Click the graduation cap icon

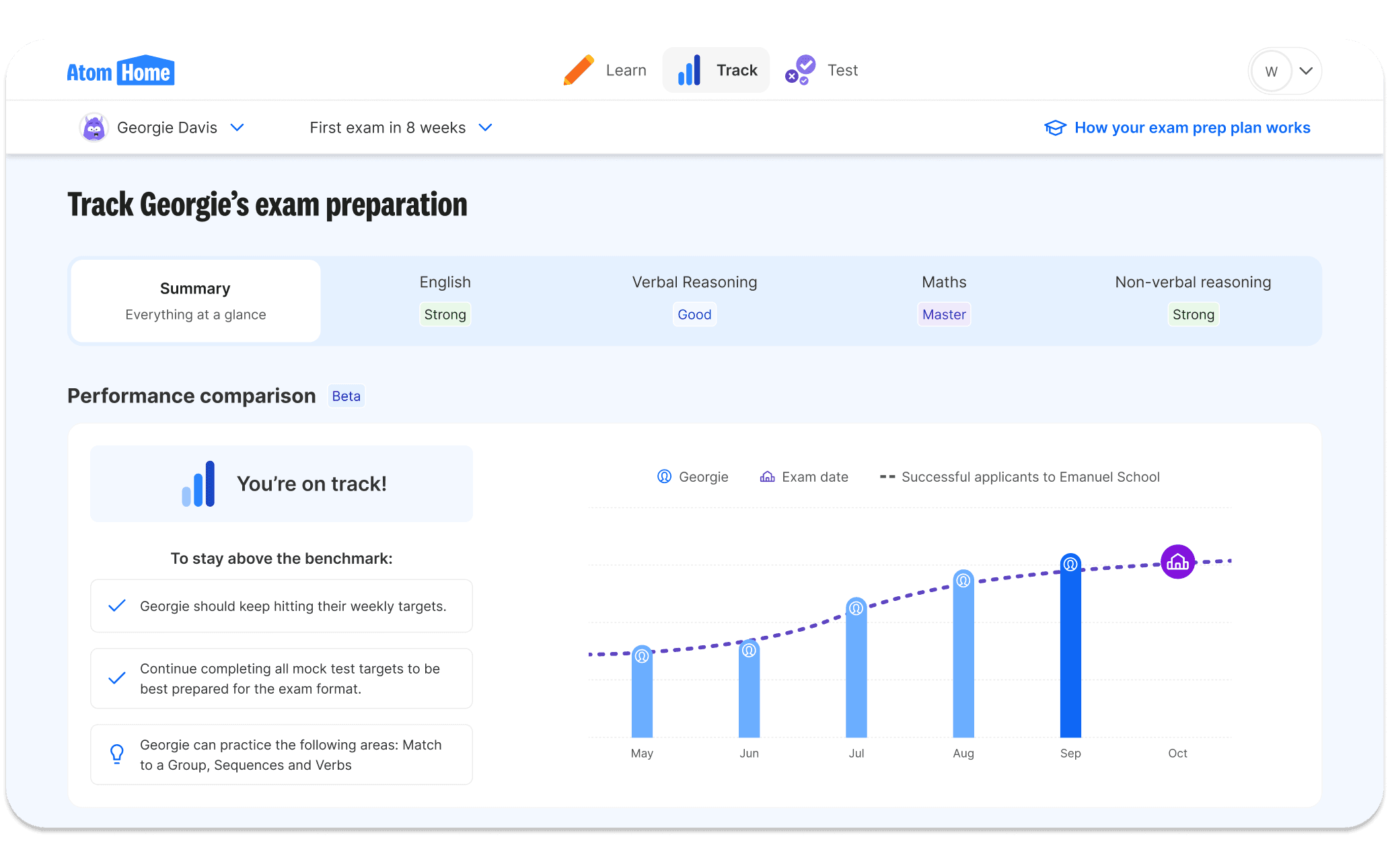pos(1055,128)
